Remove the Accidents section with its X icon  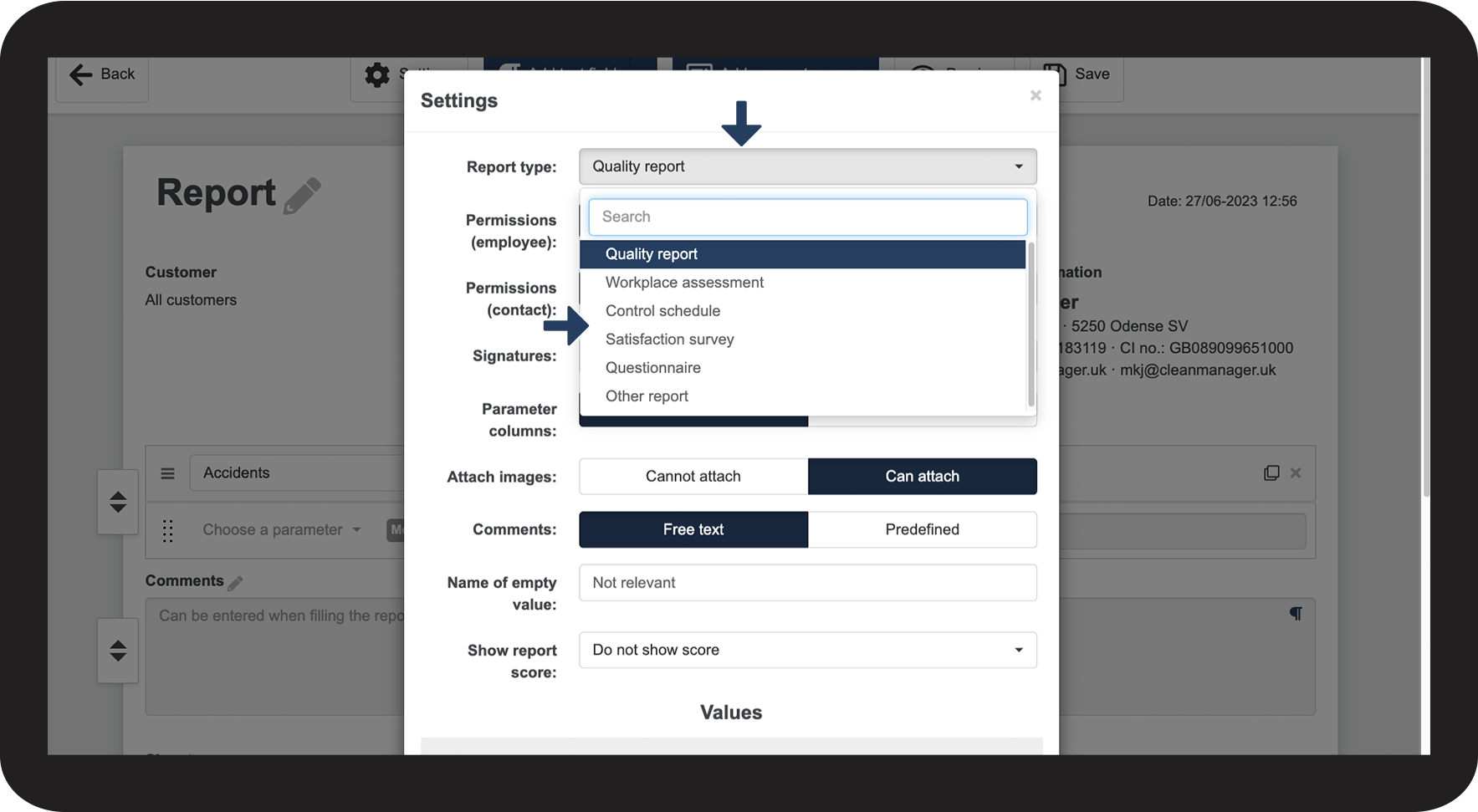(1296, 473)
